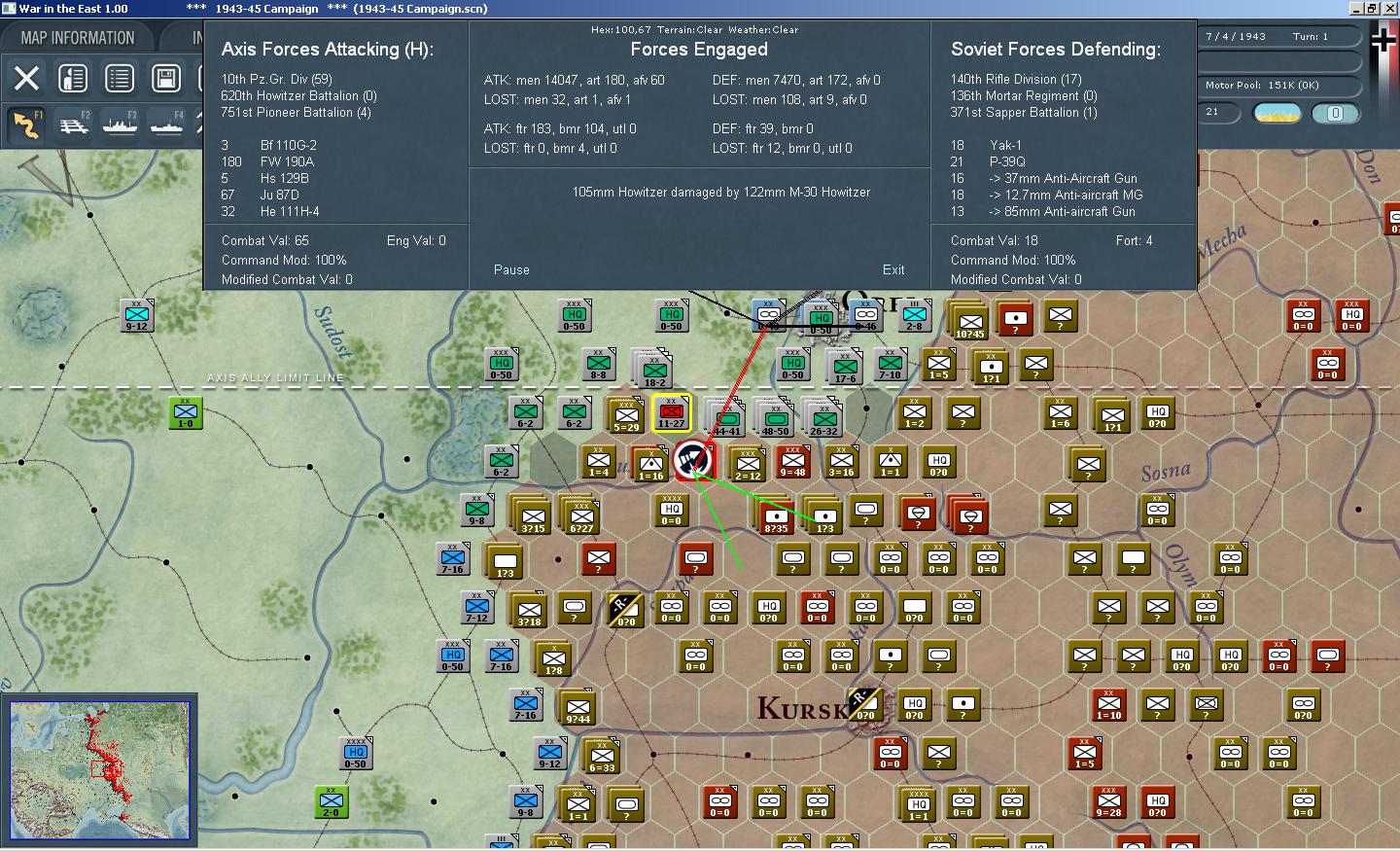Click 620th Howitzer Battalion entry

(x=298, y=95)
